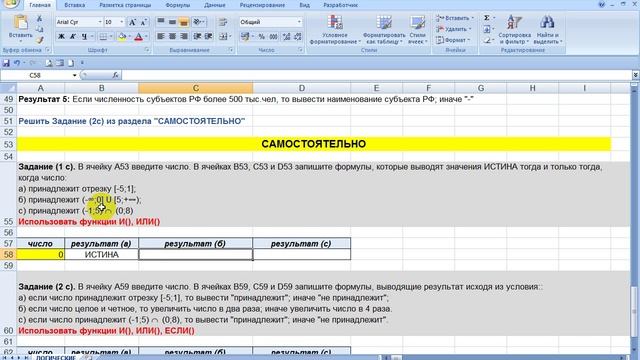Screen dimensions: 640x360
Task: Click the text orientation icon
Action: click(198, 22)
